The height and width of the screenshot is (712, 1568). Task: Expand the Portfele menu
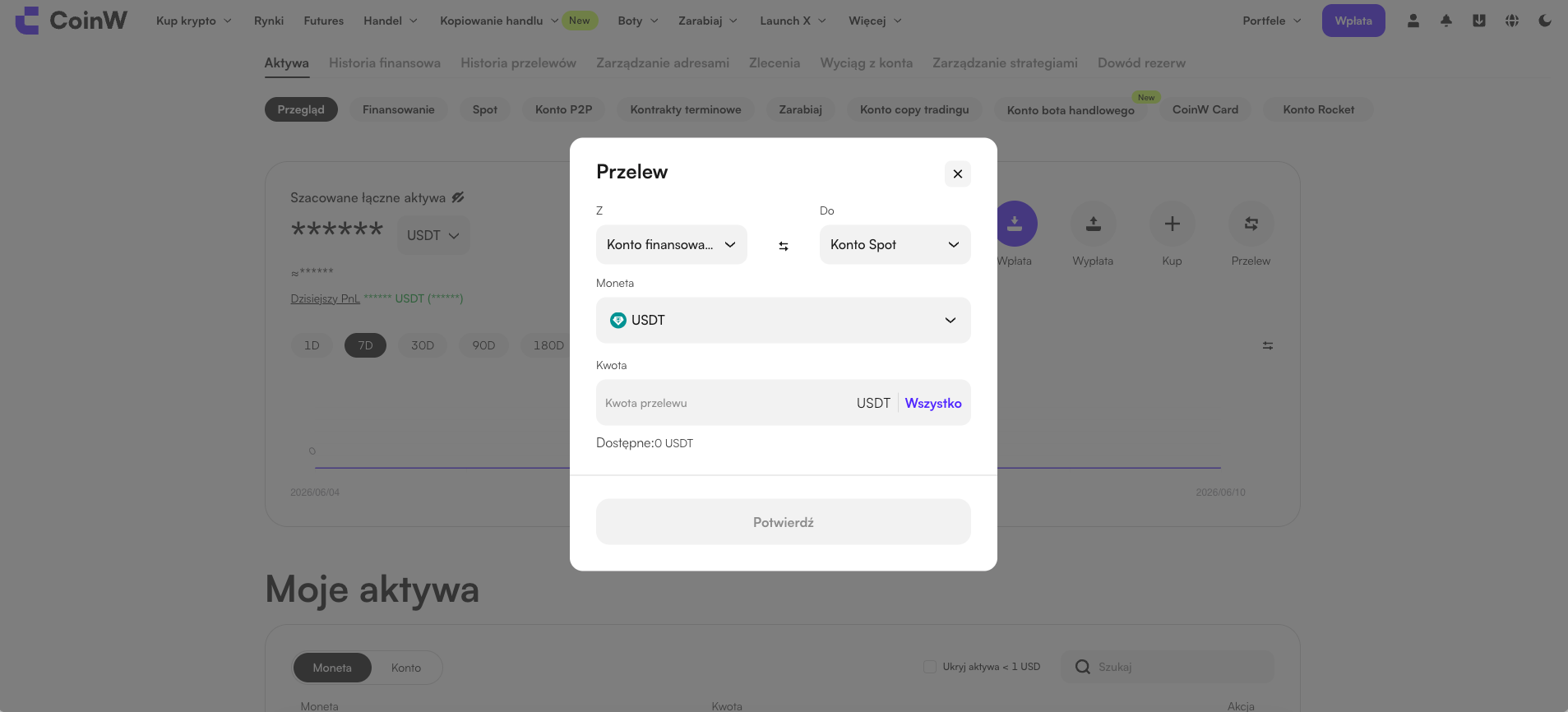(1272, 21)
